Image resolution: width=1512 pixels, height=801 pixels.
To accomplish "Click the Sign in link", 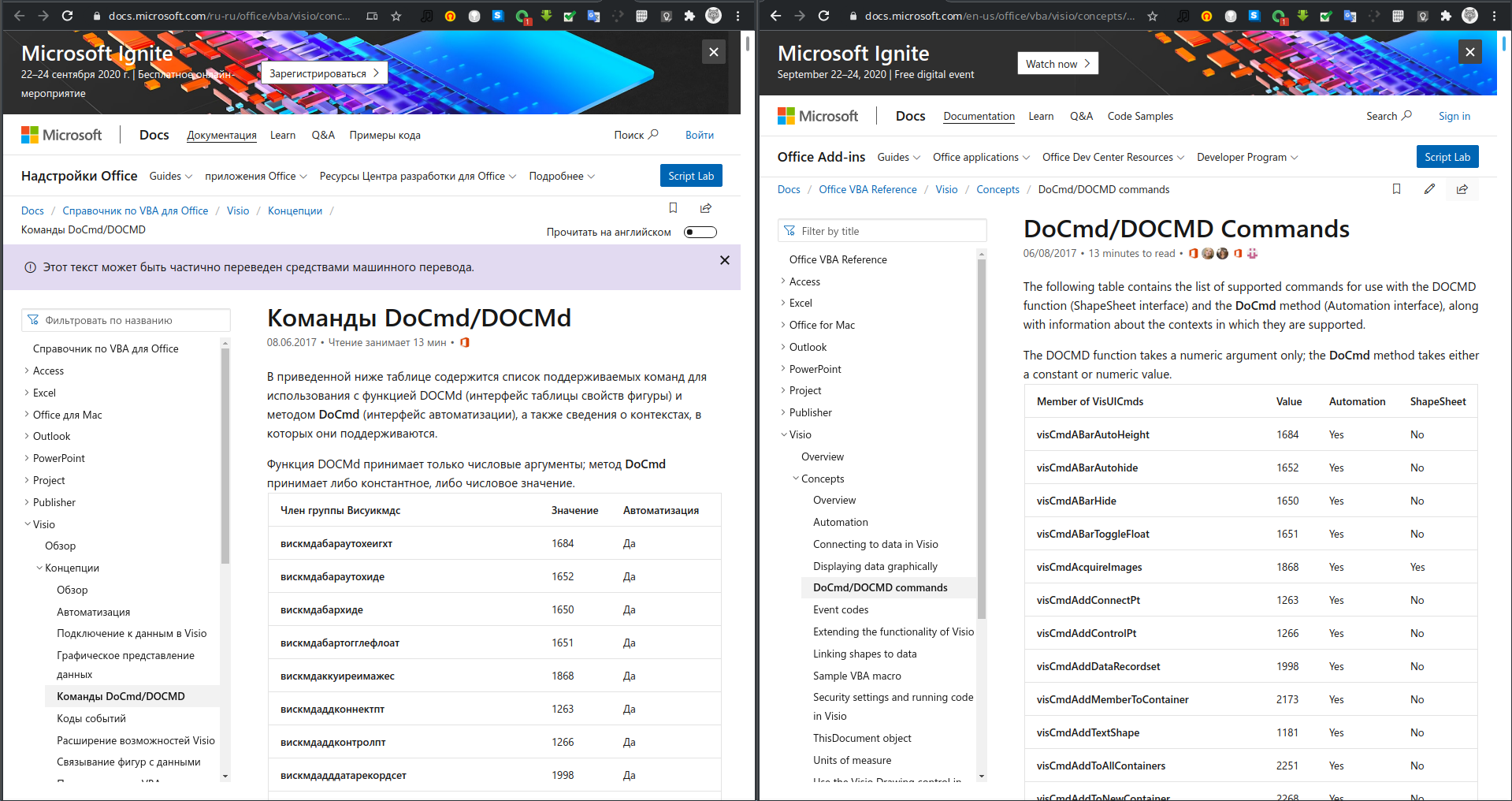I will 1454,116.
